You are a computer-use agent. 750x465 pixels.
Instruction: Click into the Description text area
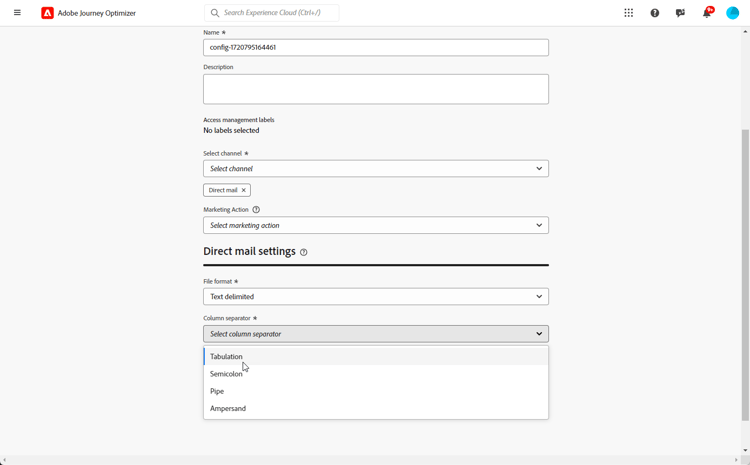pos(376,89)
